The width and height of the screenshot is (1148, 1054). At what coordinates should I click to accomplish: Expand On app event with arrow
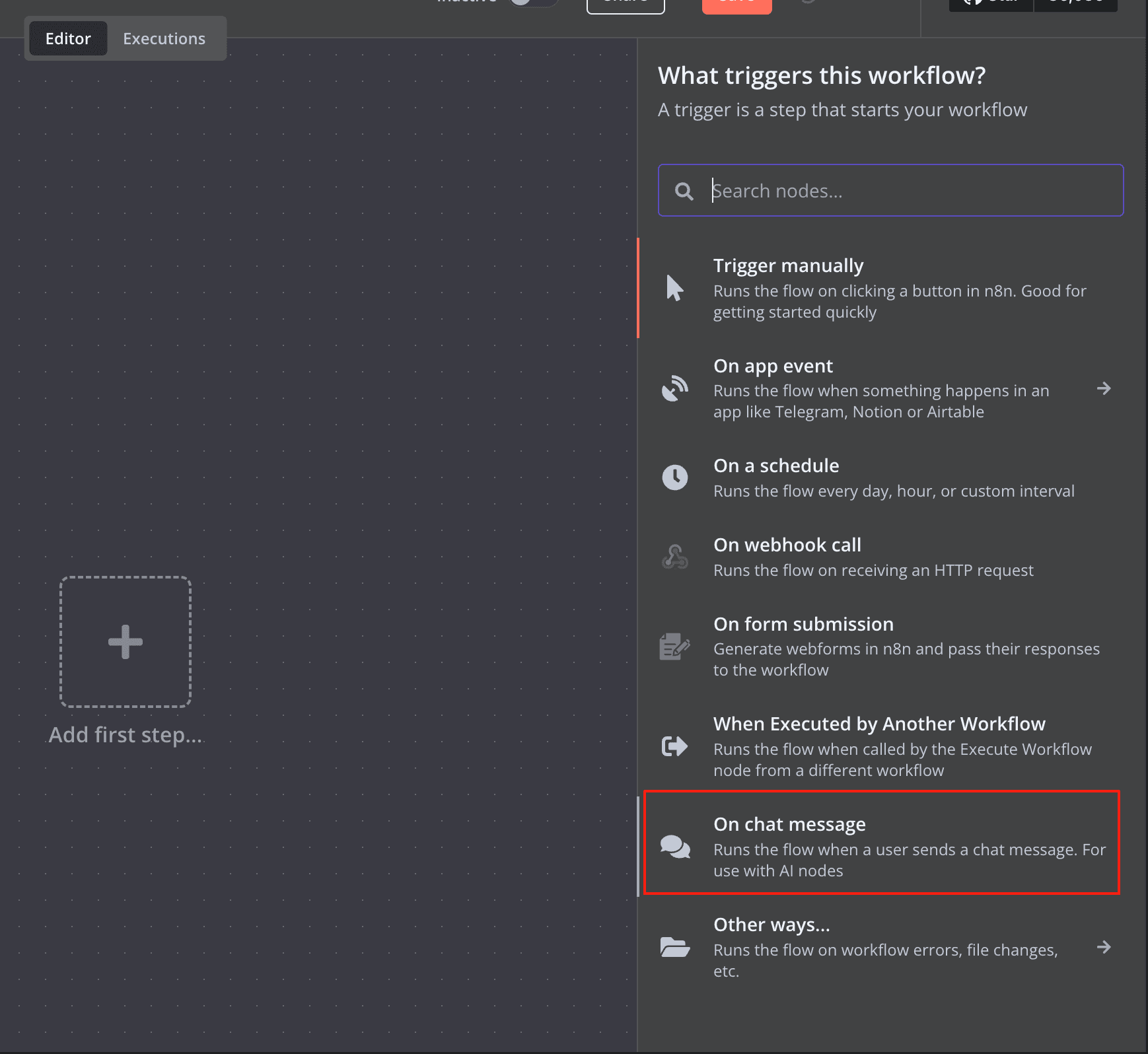(x=1103, y=388)
